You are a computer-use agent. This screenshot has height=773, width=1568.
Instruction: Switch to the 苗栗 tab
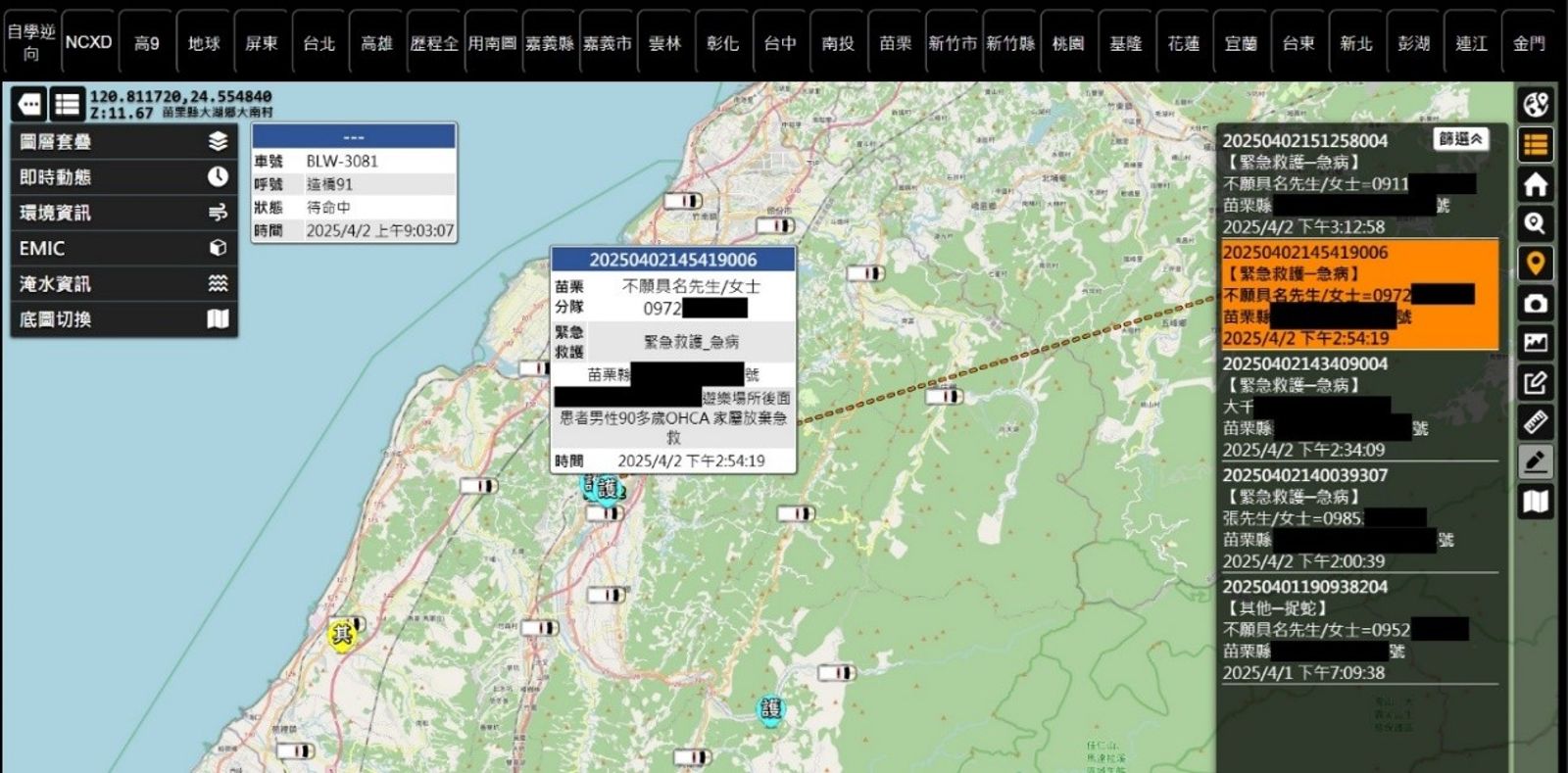tap(896, 42)
